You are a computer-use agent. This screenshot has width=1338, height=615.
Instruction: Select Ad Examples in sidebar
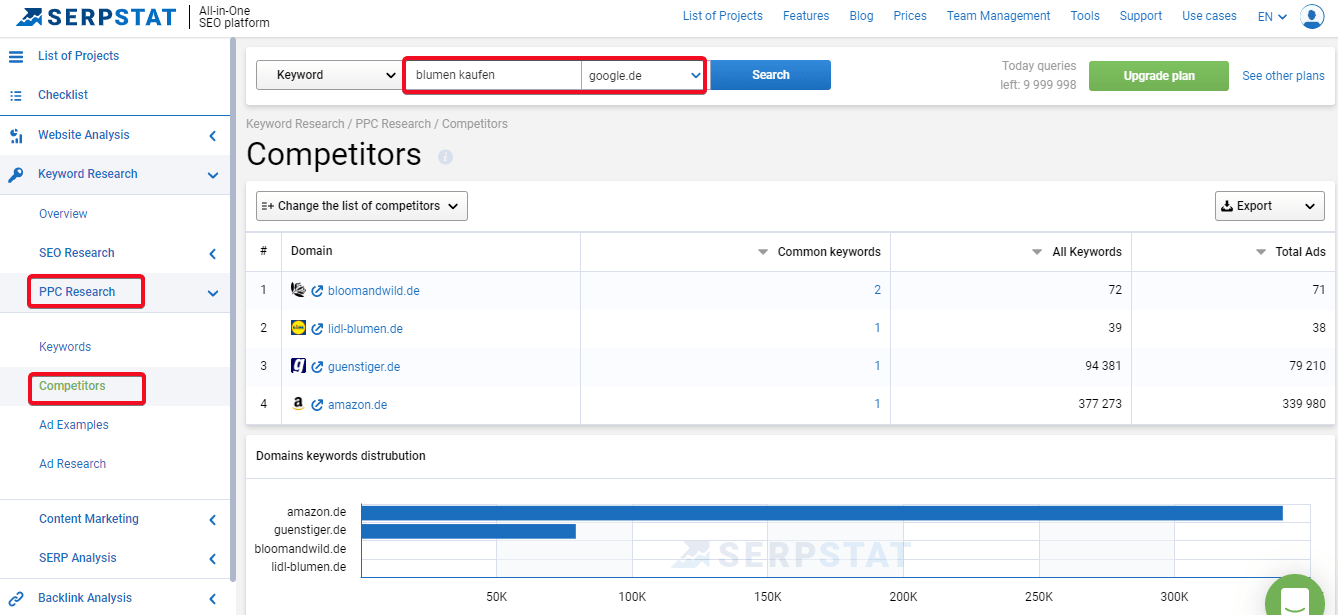pyautogui.click(x=74, y=425)
